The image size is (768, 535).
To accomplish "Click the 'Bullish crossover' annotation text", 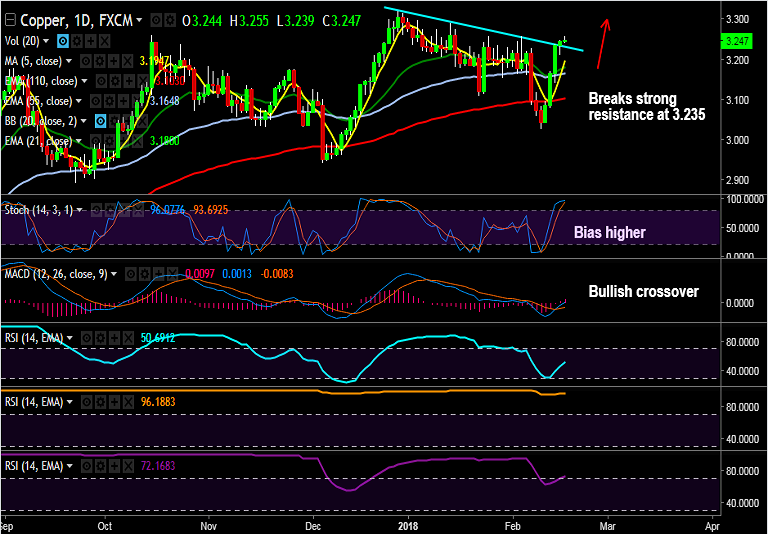I will click(x=644, y=292).
